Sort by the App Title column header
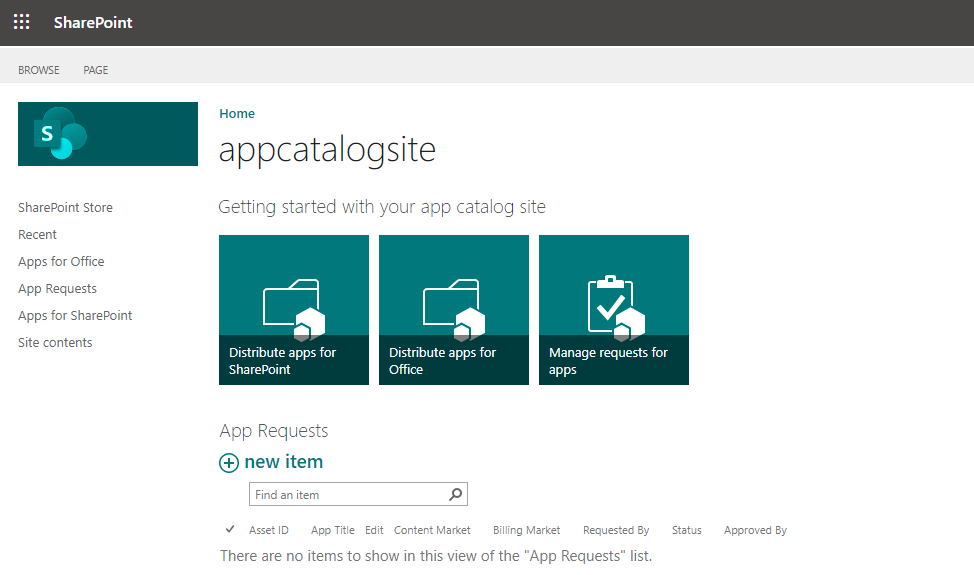The width and height of the screenshot is (974, 575). (x=333, y=530)
